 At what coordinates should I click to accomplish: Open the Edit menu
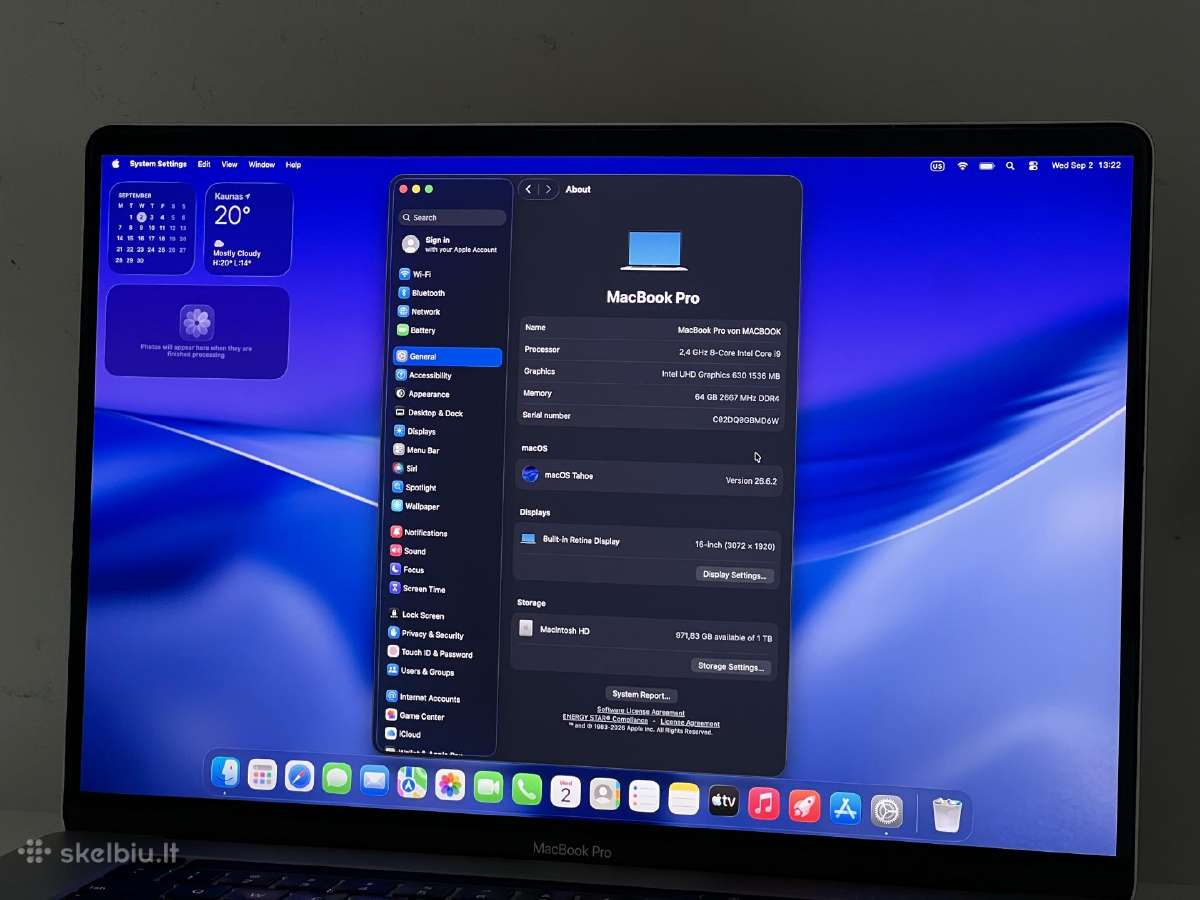[x=204, y=164]
